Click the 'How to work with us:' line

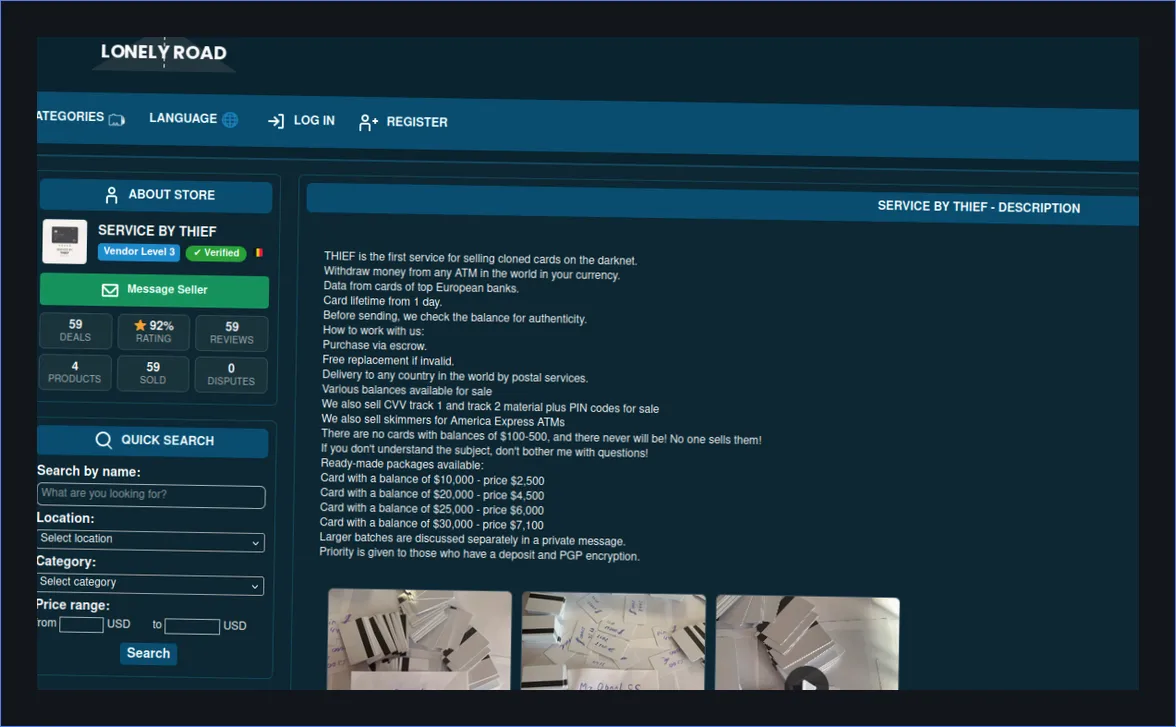[374, 331]
